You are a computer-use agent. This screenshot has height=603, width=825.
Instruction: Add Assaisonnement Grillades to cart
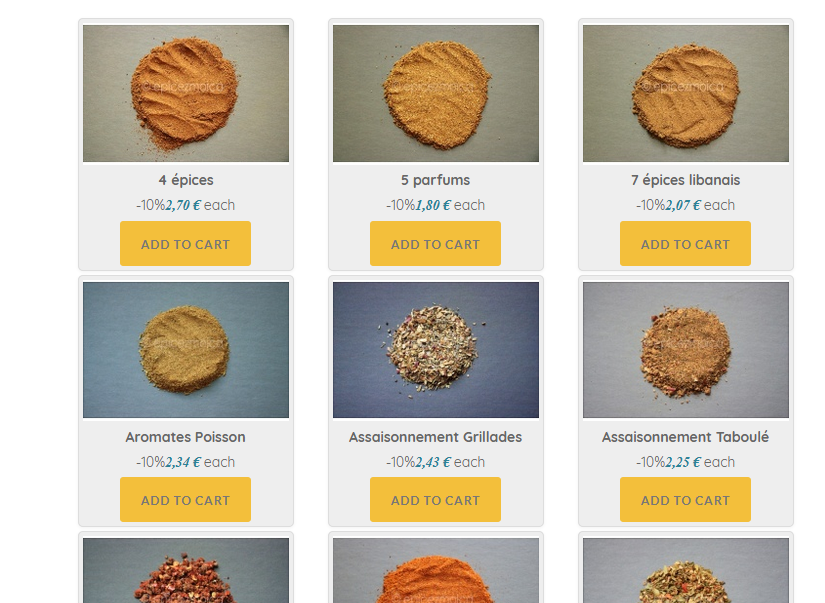click(x=435, y=500)
